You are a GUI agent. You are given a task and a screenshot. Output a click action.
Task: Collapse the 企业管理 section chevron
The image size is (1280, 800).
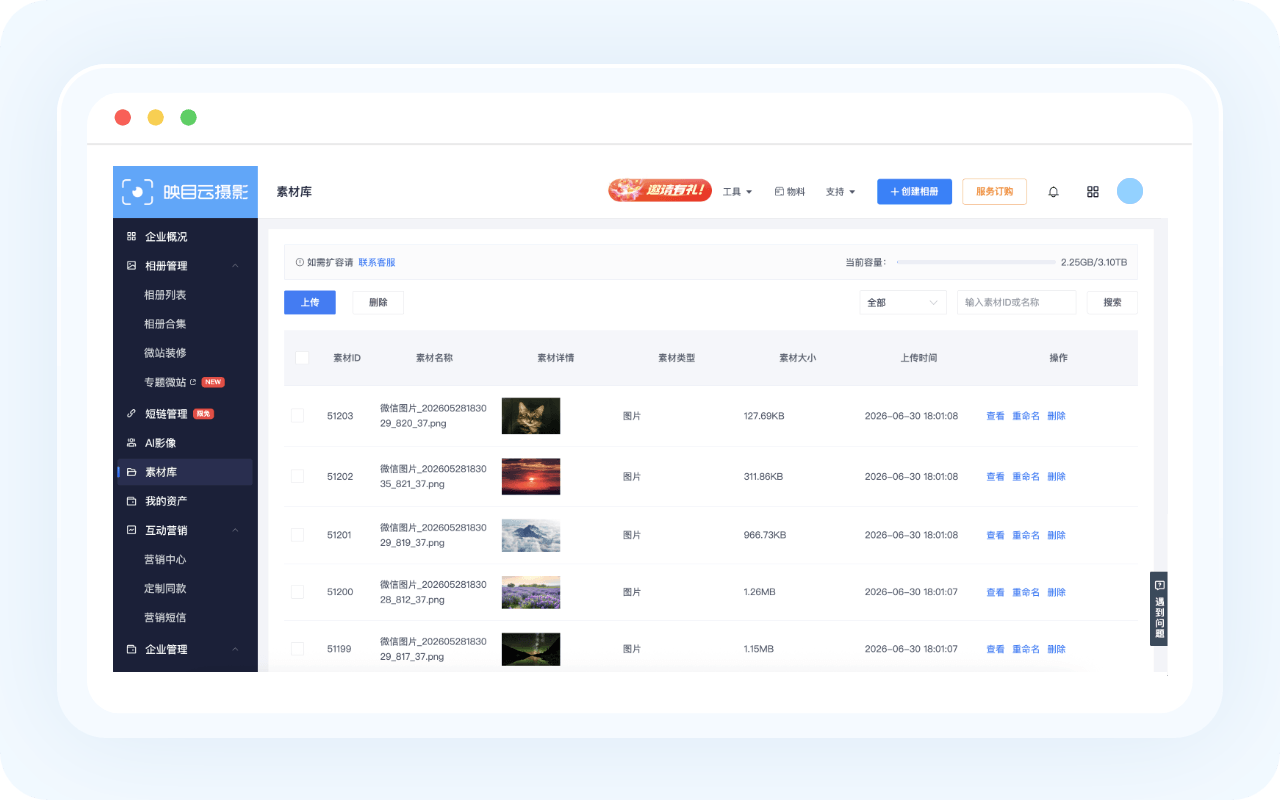coord(235,649)
